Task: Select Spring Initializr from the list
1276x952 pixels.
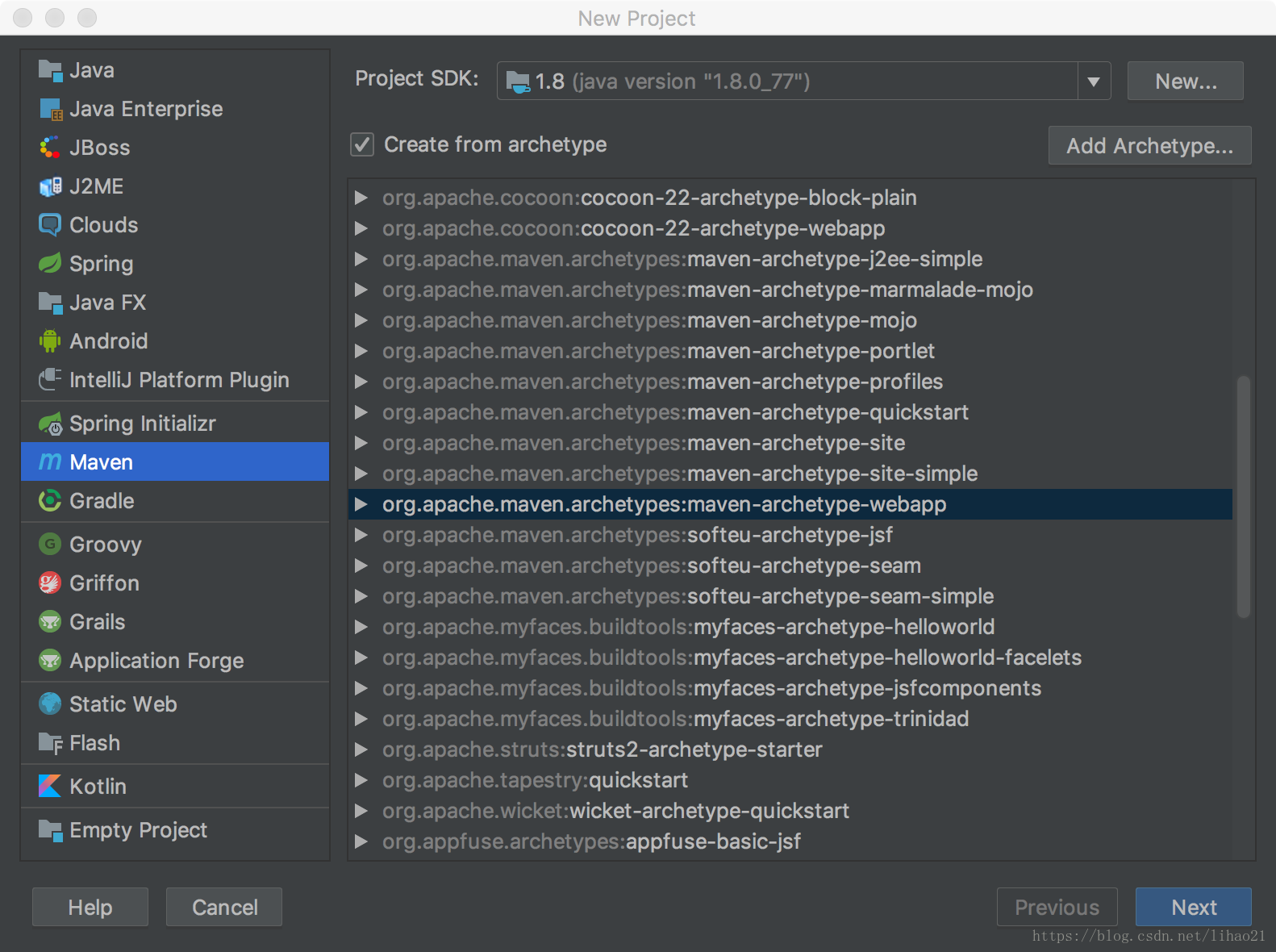Action: point(142,424)
